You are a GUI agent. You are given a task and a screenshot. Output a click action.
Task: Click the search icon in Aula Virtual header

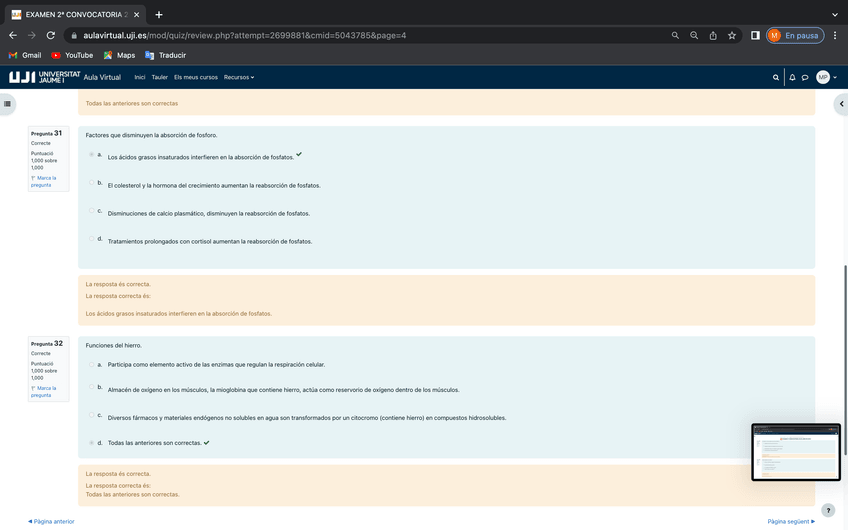point(776,77)
